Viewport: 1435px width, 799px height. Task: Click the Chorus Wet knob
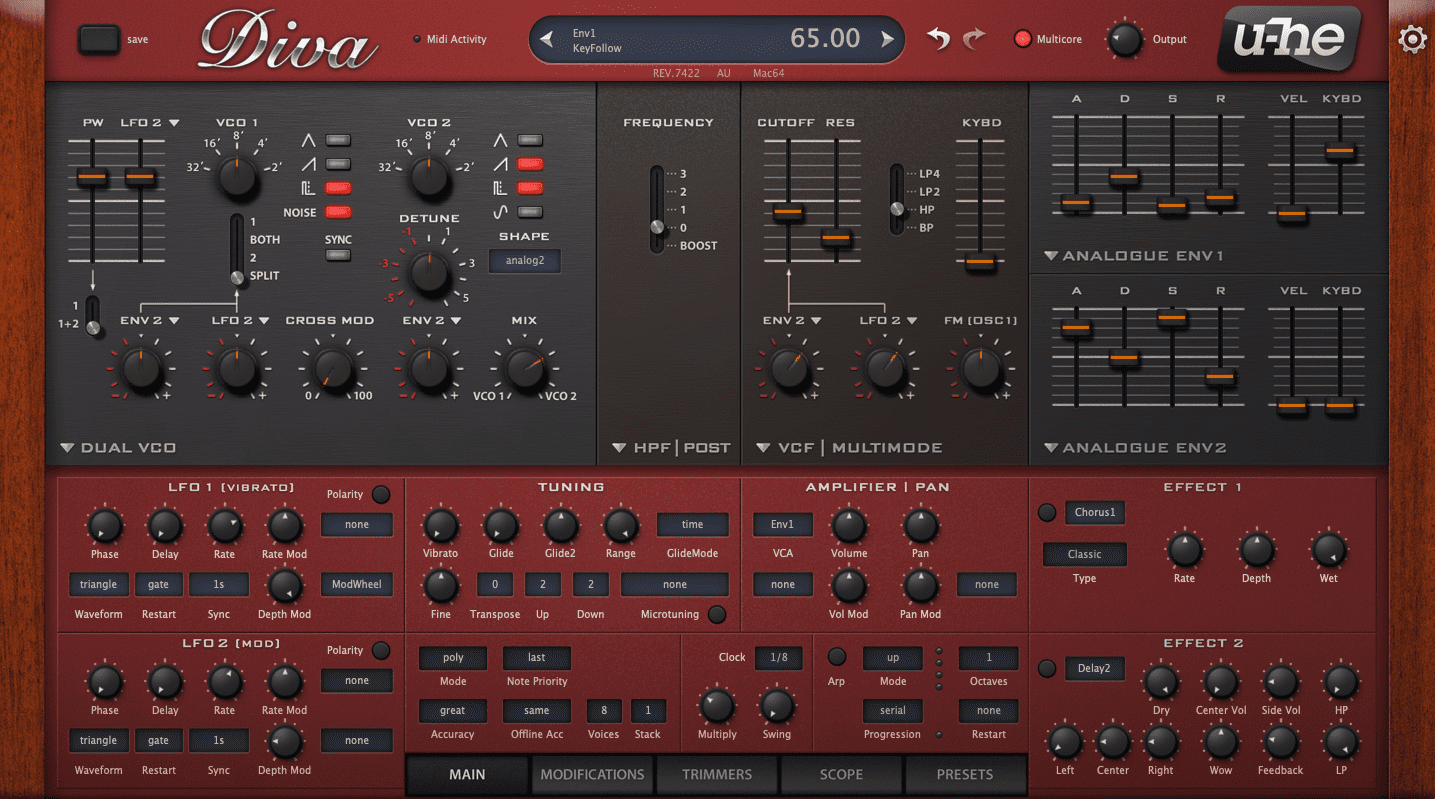click(x=1328, y=549)
